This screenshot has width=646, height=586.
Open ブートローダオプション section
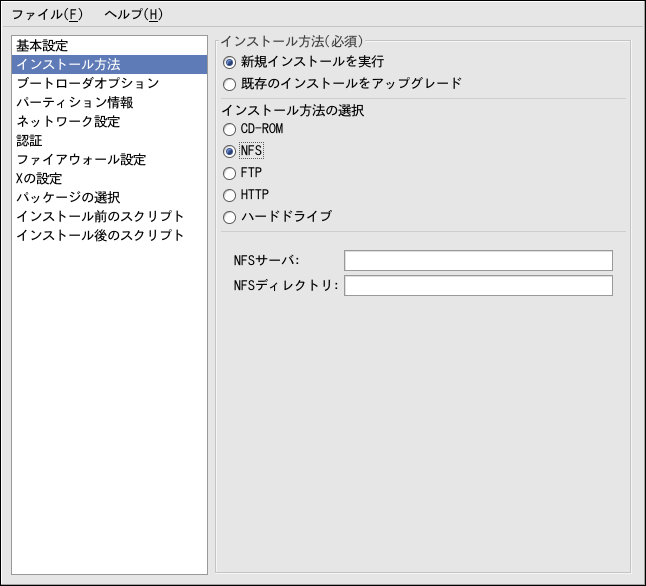pyautogui.click(x=87, y=84)
